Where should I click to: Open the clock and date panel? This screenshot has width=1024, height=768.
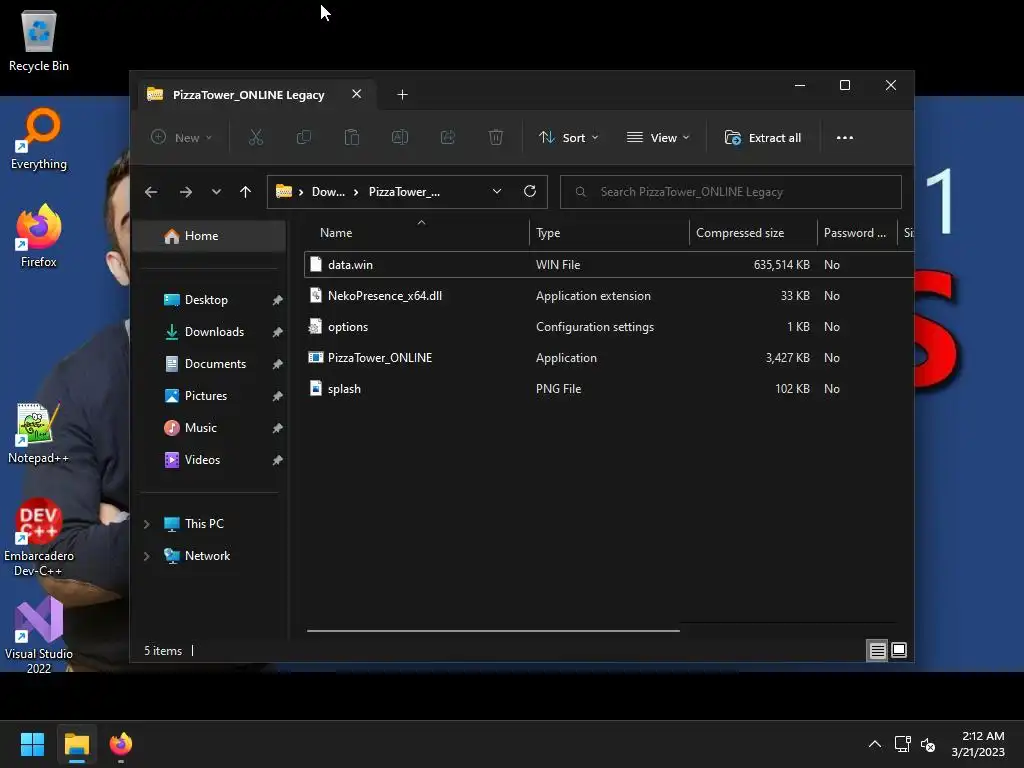978,744
